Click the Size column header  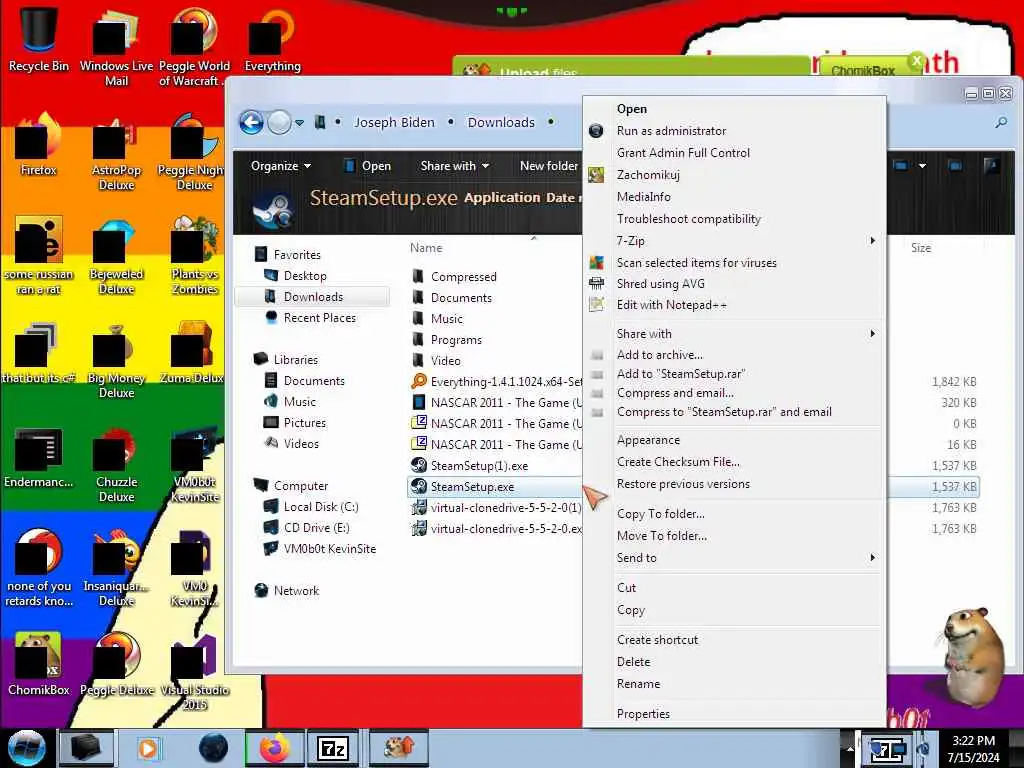coord(921,248)
